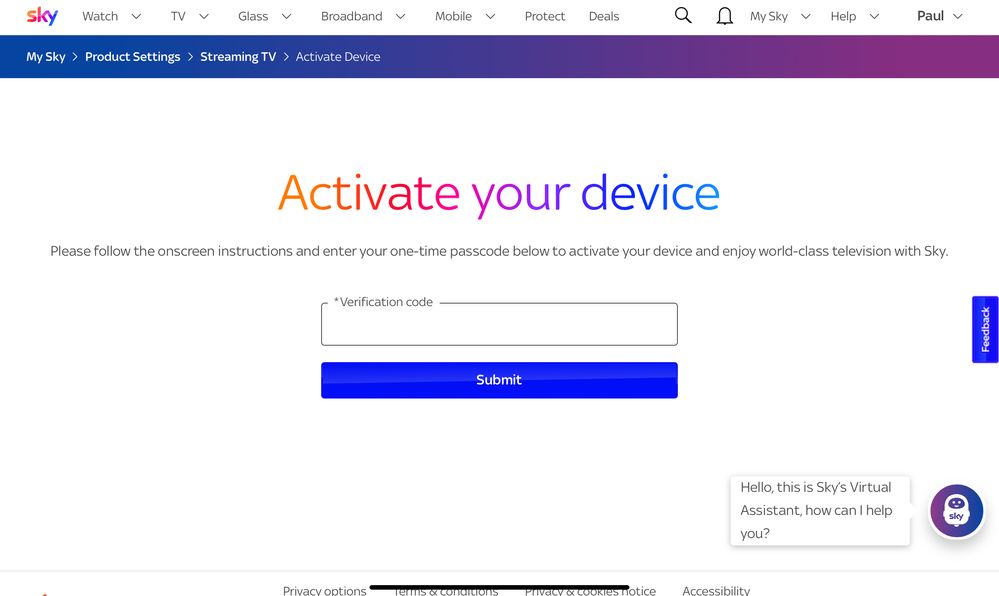Screen dimensions: 999x596
Task: Return to Streaming TV breadcrumb
Action: [x=238, y=57]
